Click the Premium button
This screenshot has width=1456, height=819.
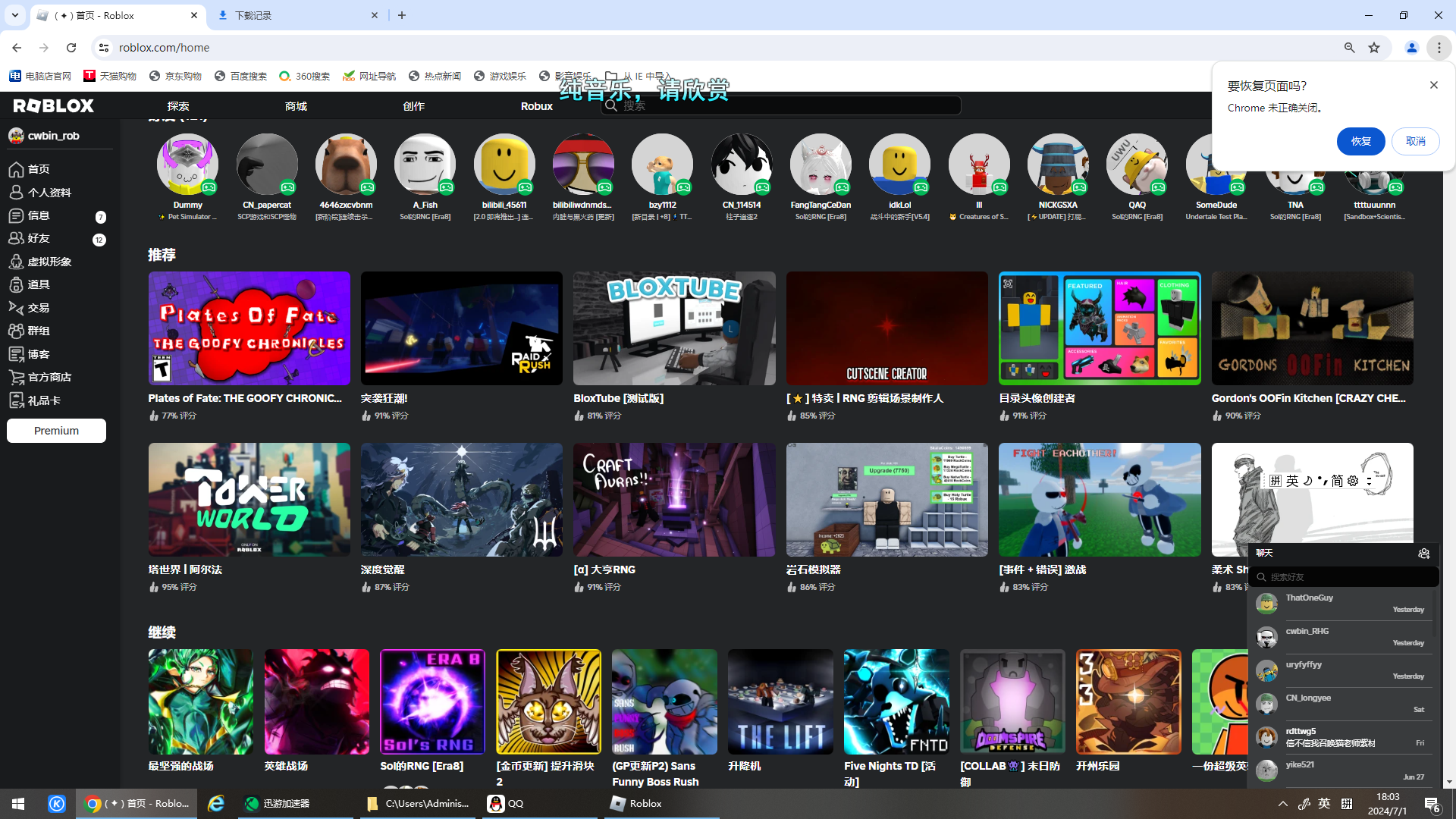point(56,431)
